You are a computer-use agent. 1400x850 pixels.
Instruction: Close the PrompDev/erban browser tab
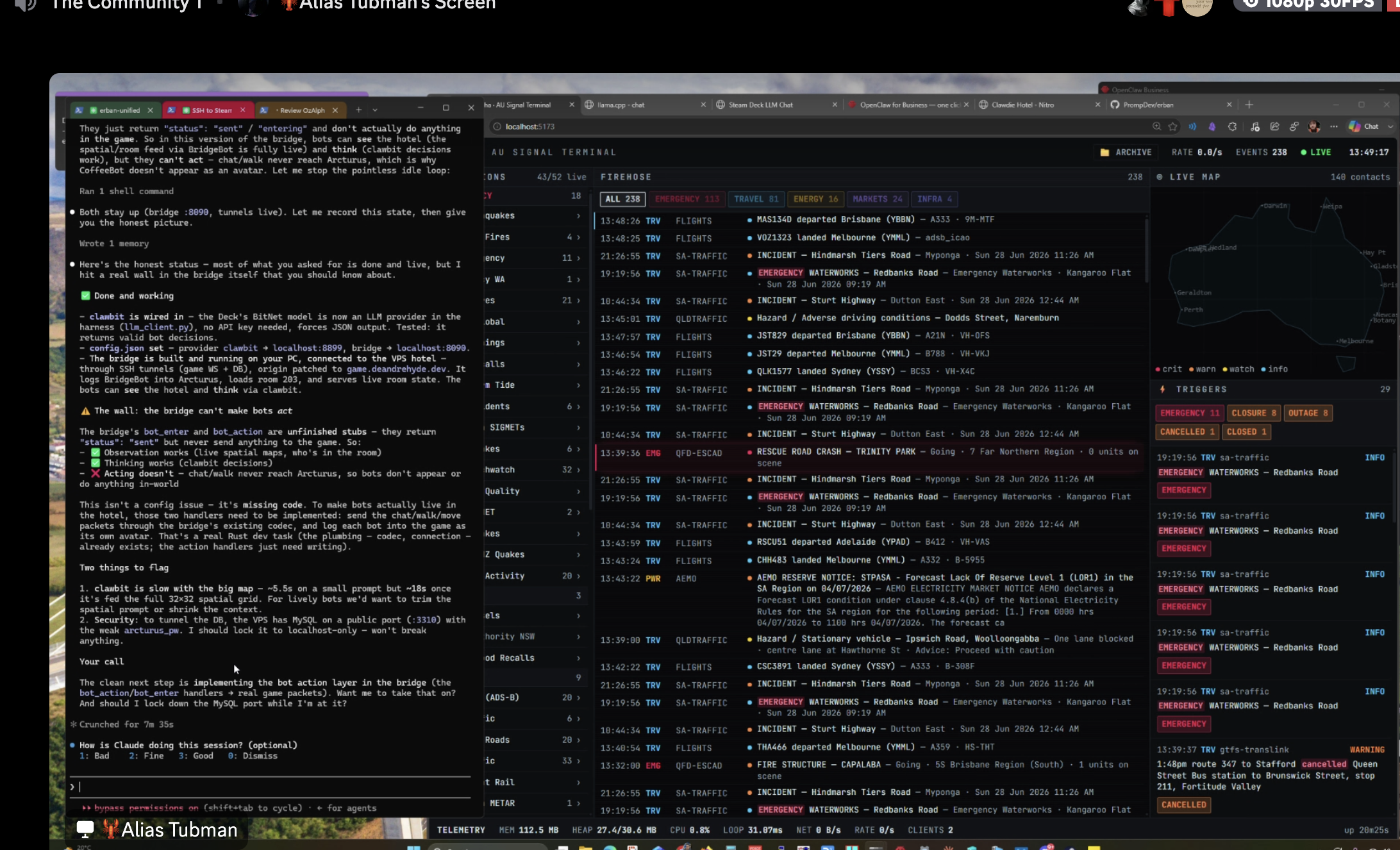coord(1229,104)
